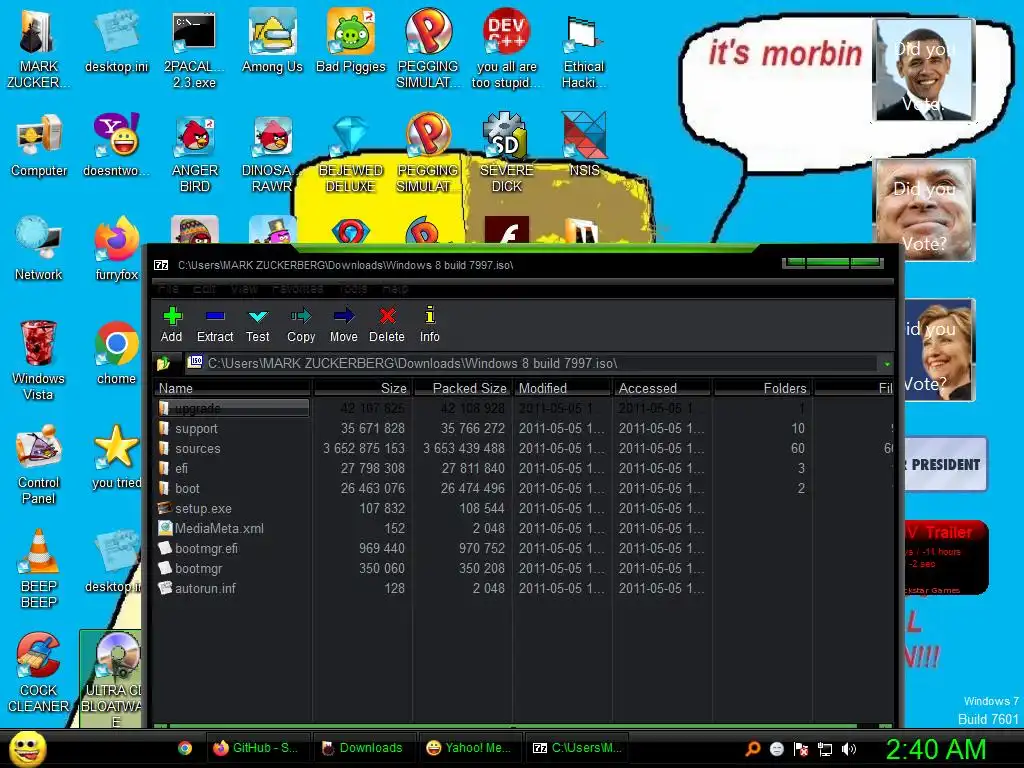Click the up-folder icon beside the address bar
The height and width of the screenshot is (768, 1024).
[163, 363]
